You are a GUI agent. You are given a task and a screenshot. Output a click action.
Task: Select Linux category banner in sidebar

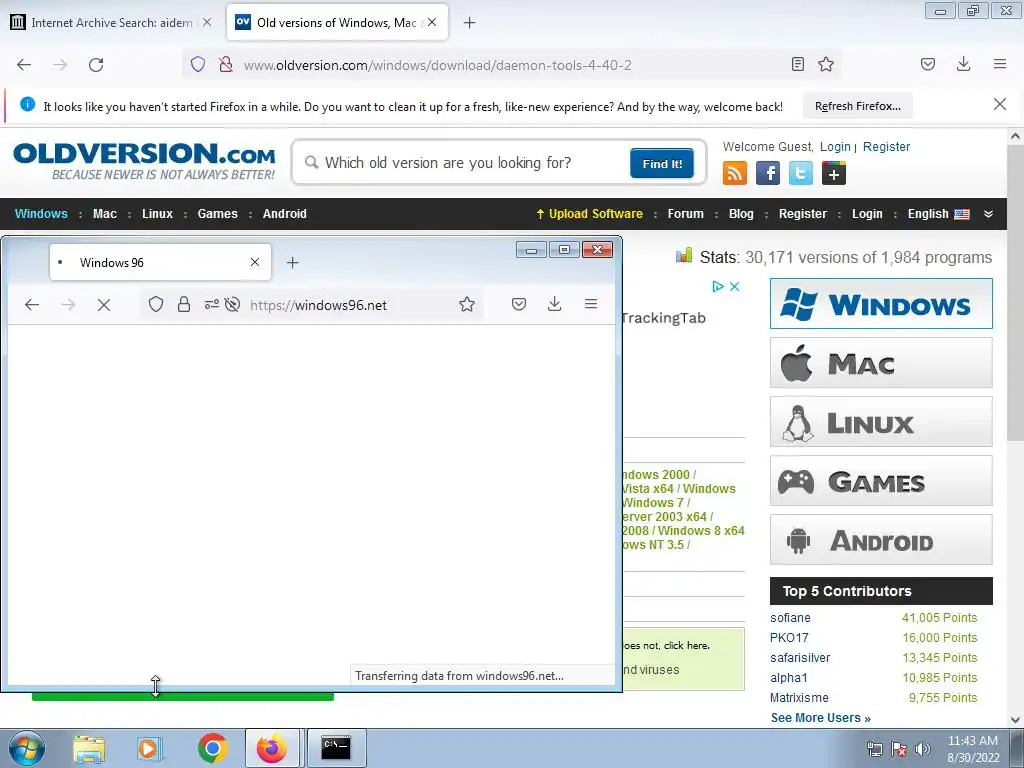[x=881, y=422]
